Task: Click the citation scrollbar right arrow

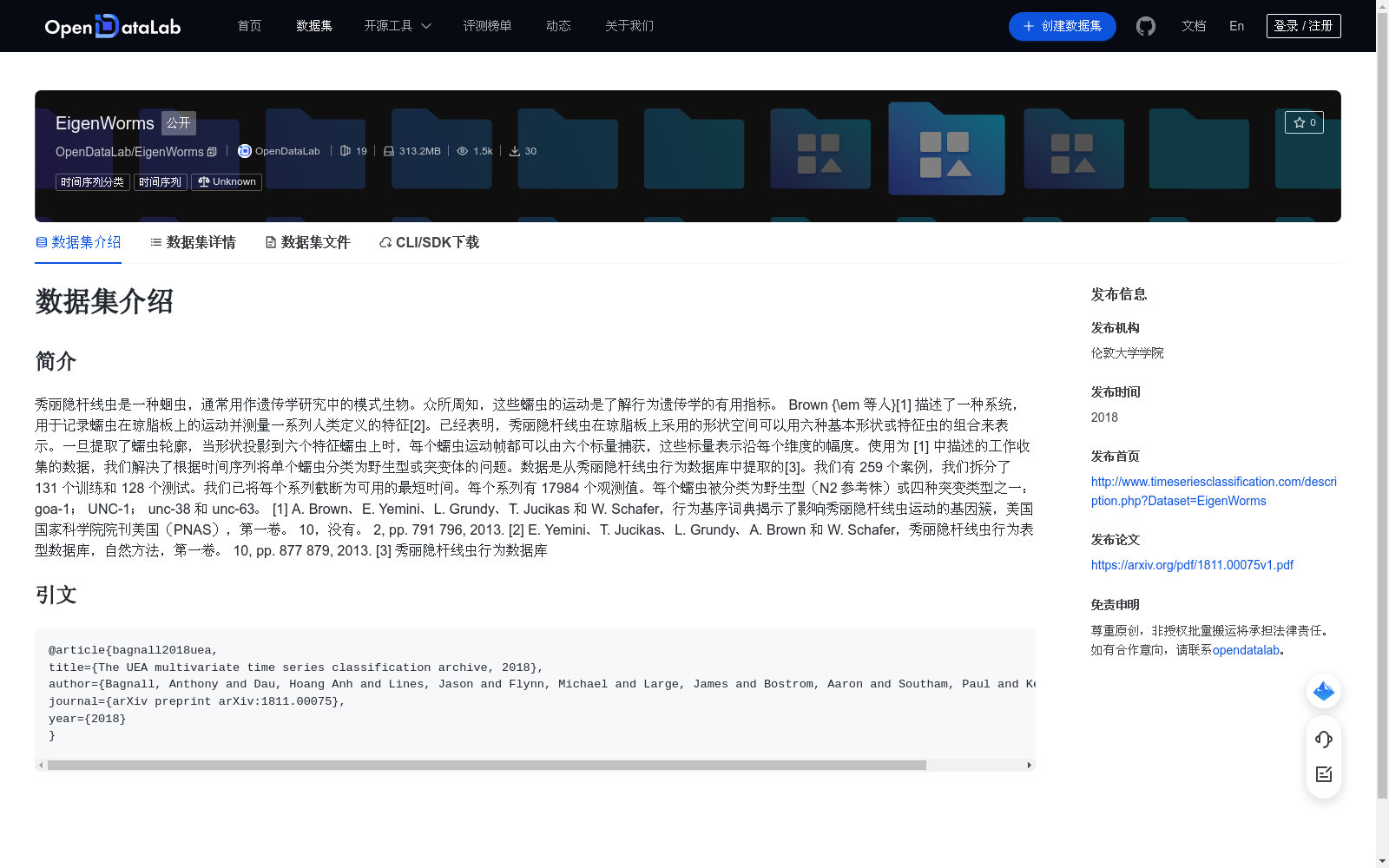Action: [1029, 766]
